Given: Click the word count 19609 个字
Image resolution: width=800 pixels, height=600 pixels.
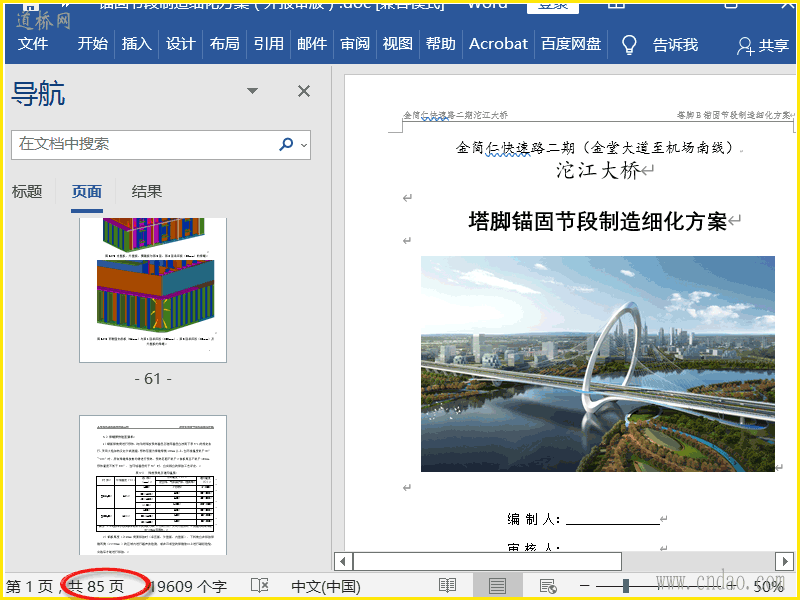Looking at the screenshot, I should (x=190, y=586).
